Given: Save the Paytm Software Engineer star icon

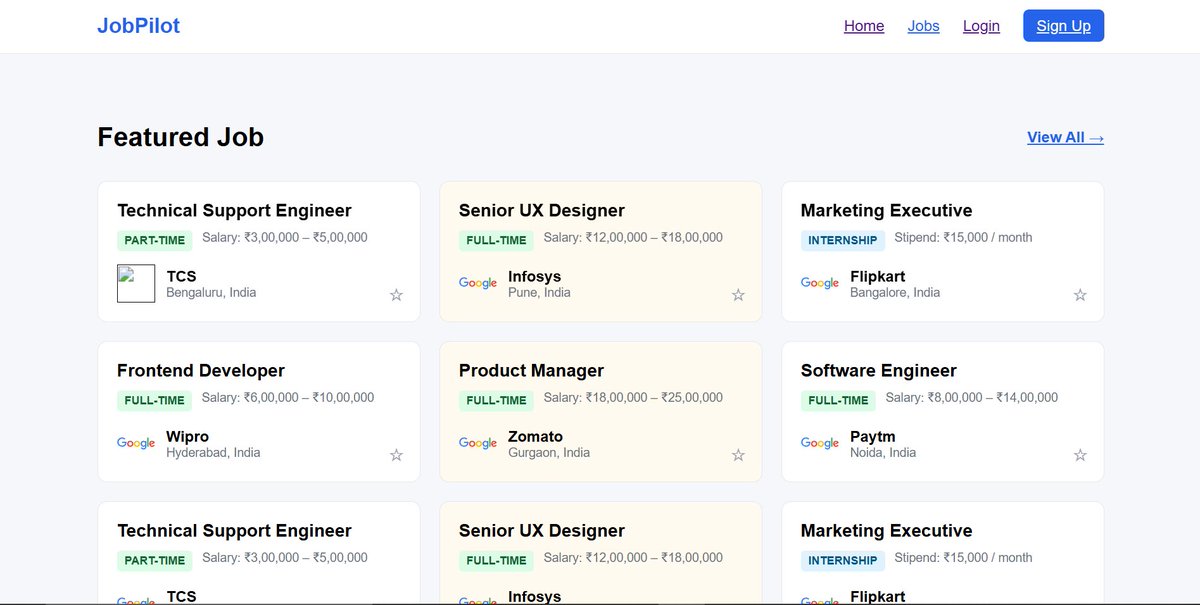Looking at the screenshot, I should (x=1080, y=455).
